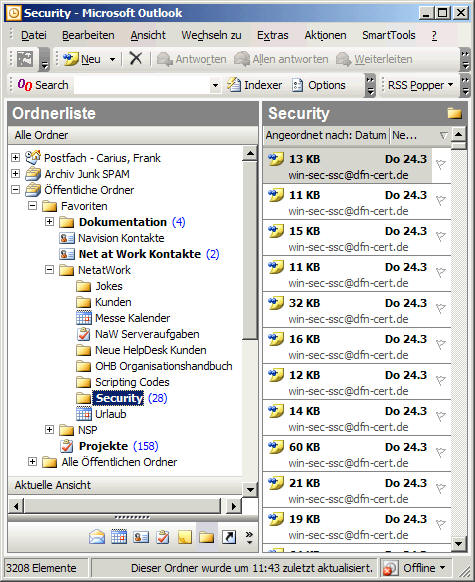The image size is (475, 582).
Task: Expand the NSP folder node
Action: coord(49,429)
